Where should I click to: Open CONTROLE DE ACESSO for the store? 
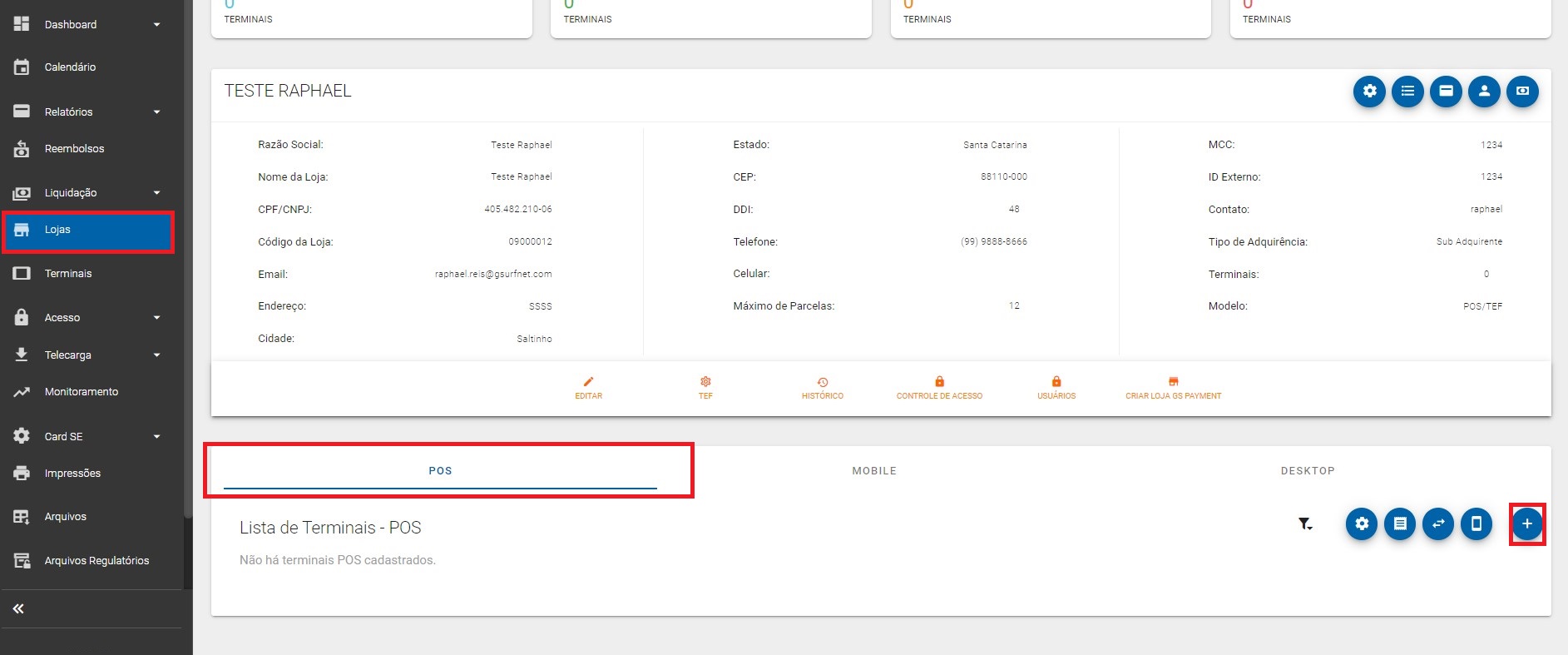pyautogui.click(x=939, y=388)
